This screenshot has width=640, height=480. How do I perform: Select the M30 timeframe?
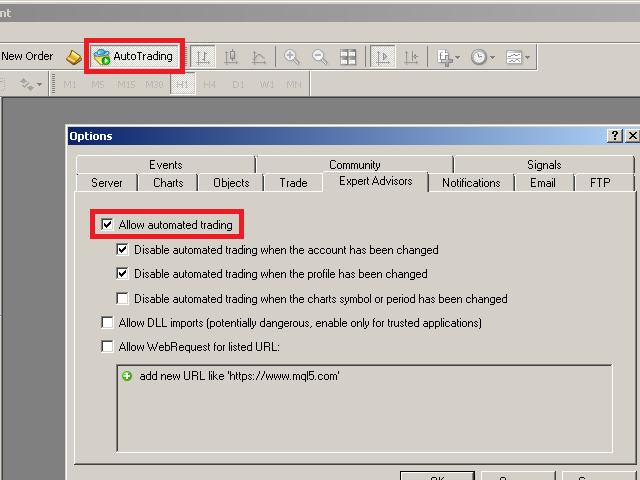pyautogui.click(x=154, y=84)
